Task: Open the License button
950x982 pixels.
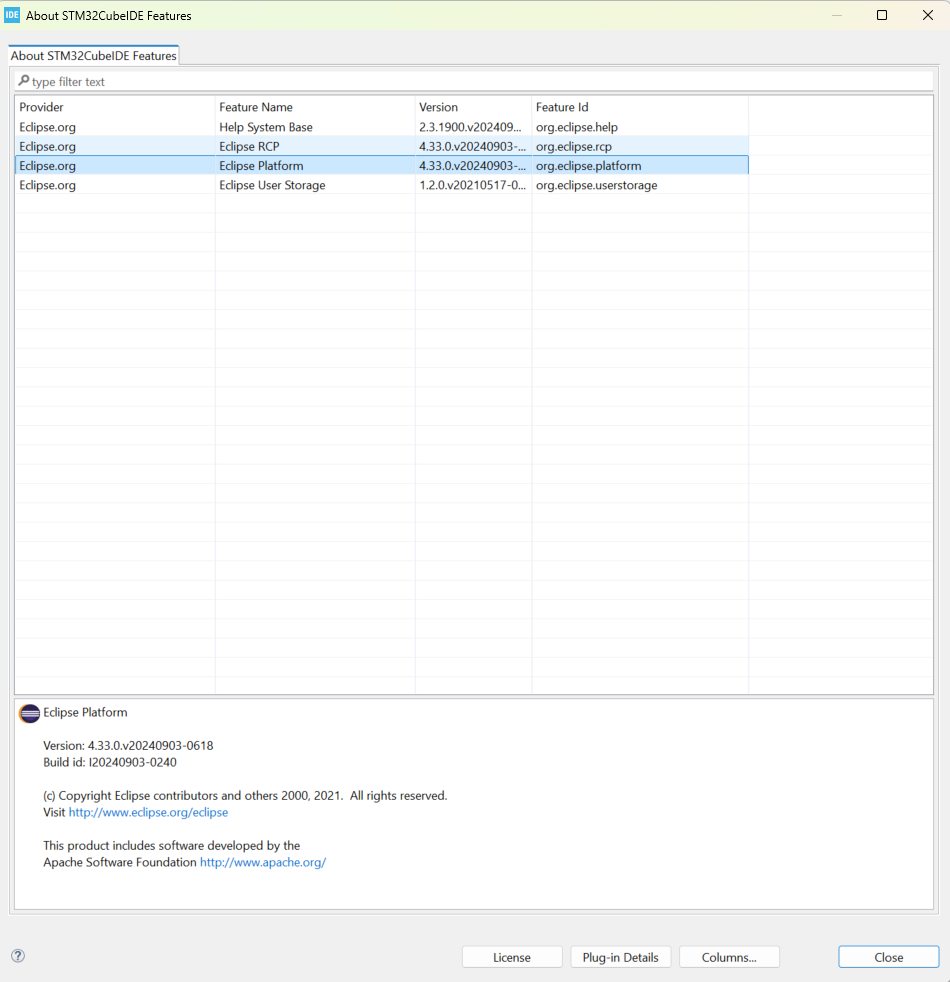Action: 512,957
